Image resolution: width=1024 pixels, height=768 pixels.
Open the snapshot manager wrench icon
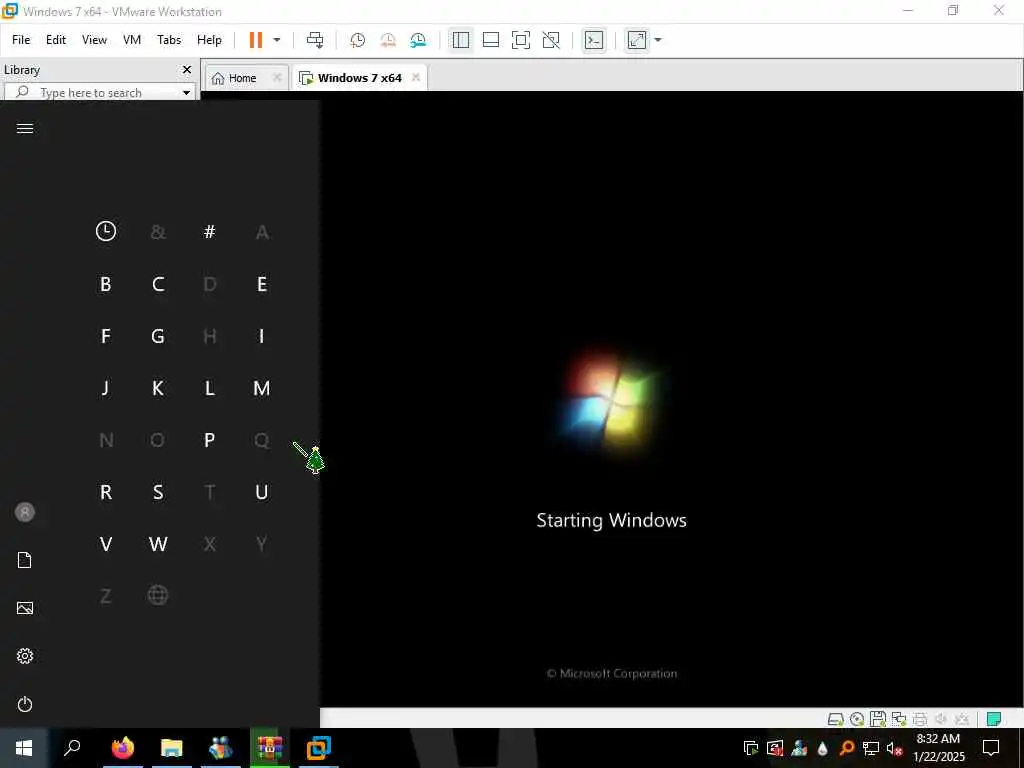pos(418,40)
